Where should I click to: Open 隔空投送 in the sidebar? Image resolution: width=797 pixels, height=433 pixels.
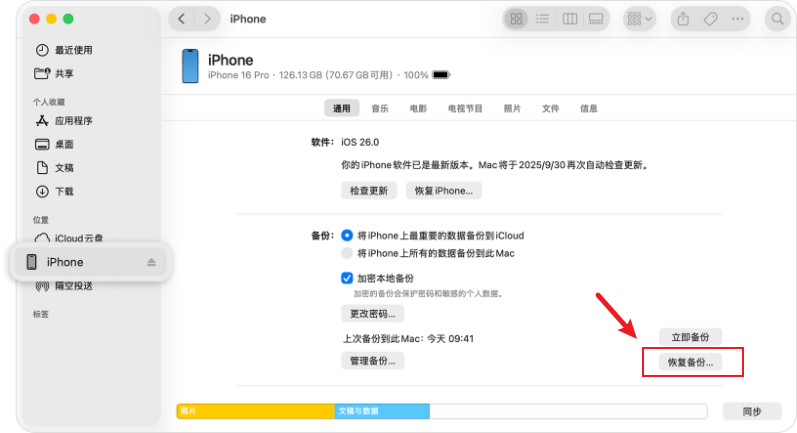tap(64, 286)
